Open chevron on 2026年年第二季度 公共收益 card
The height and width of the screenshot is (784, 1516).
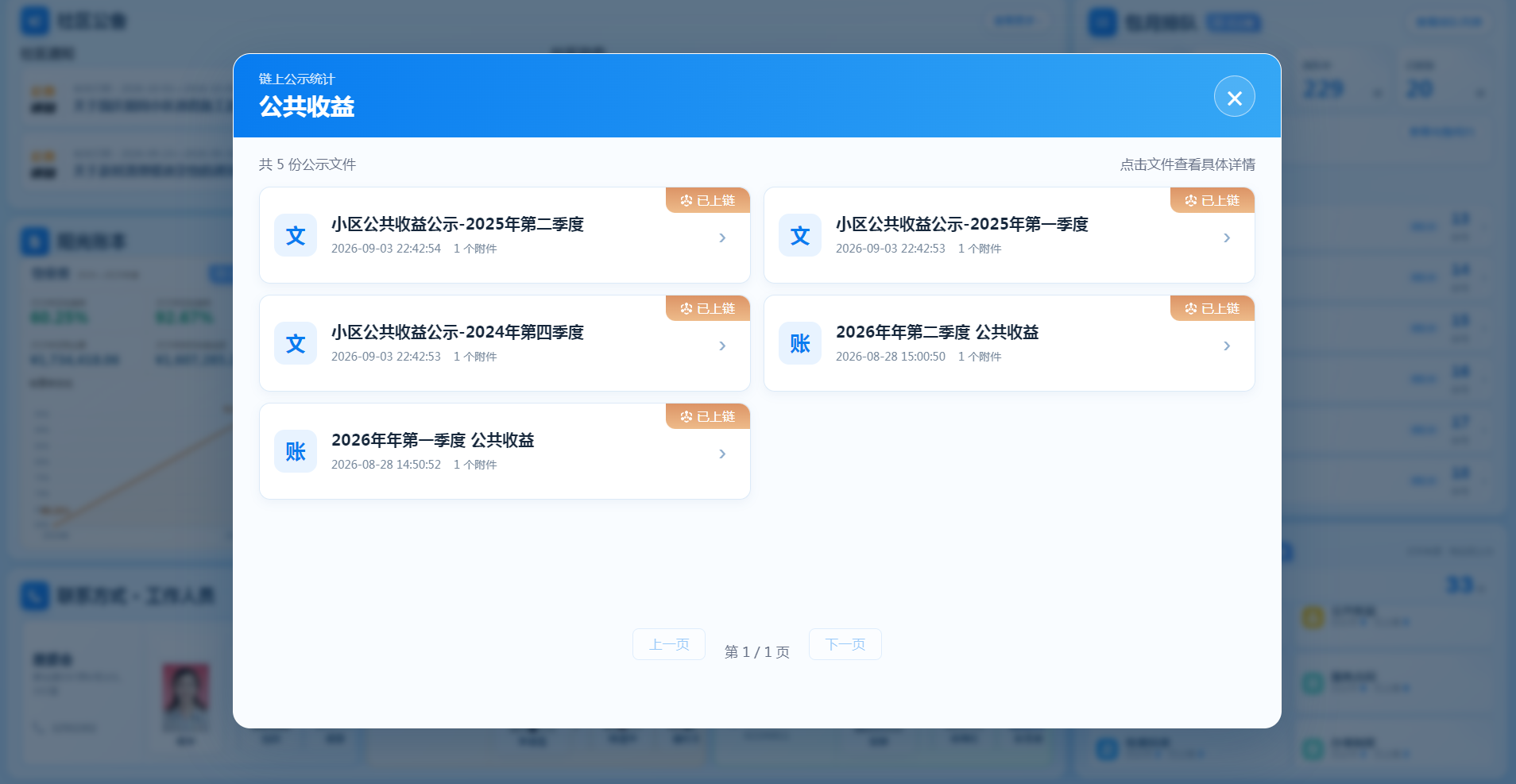point(1227,346)
